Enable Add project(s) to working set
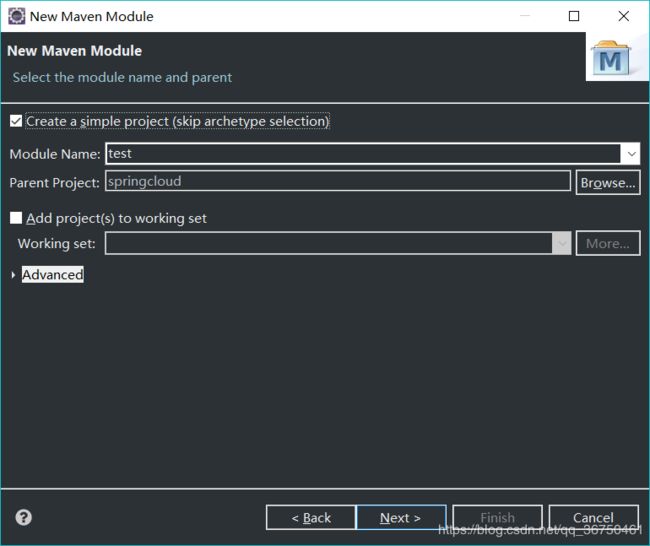The height and width of the screenshot is (546, 650). coord(15,218)
